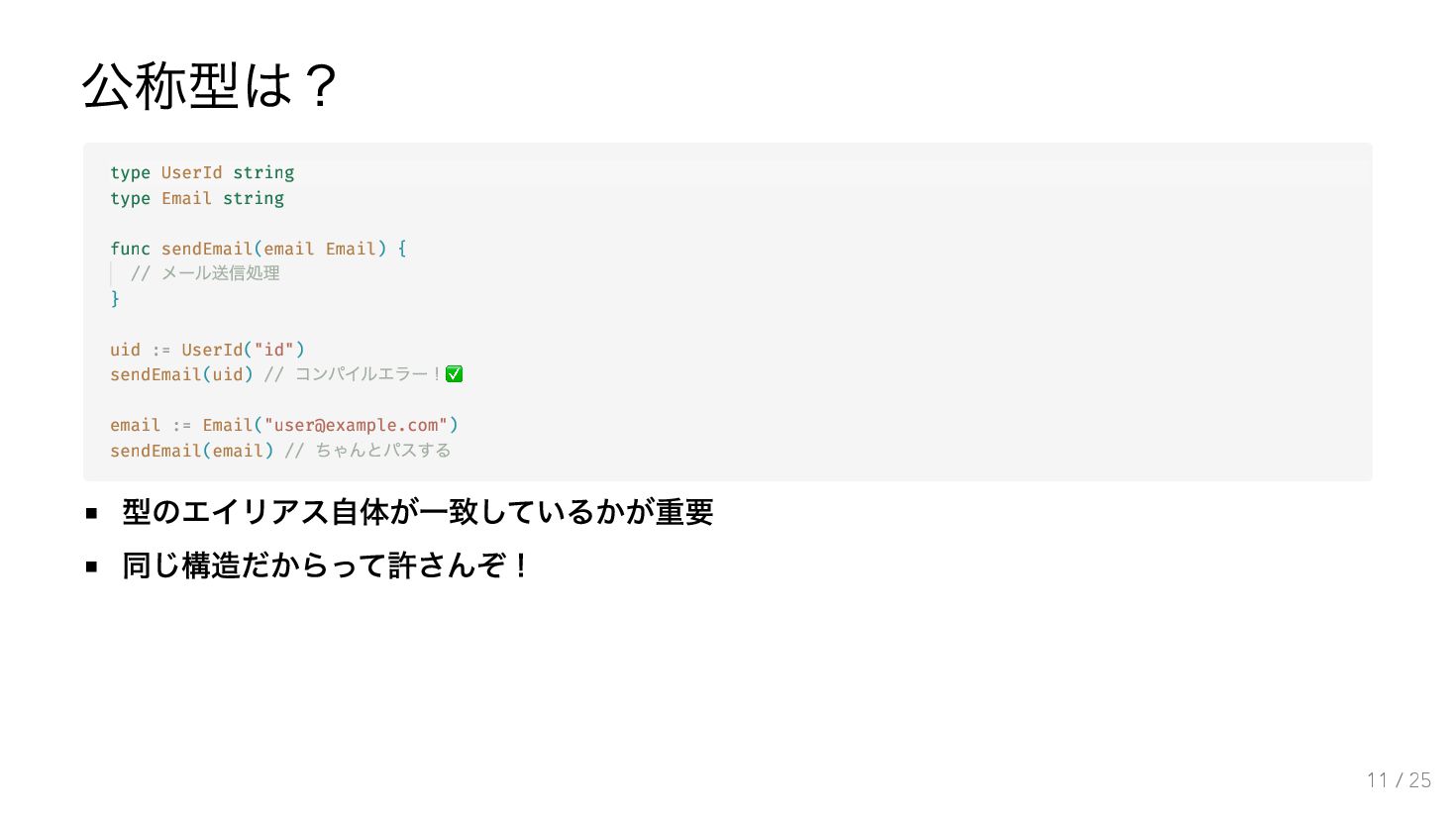Click the func sendEmail declaration line

point(259,249)
